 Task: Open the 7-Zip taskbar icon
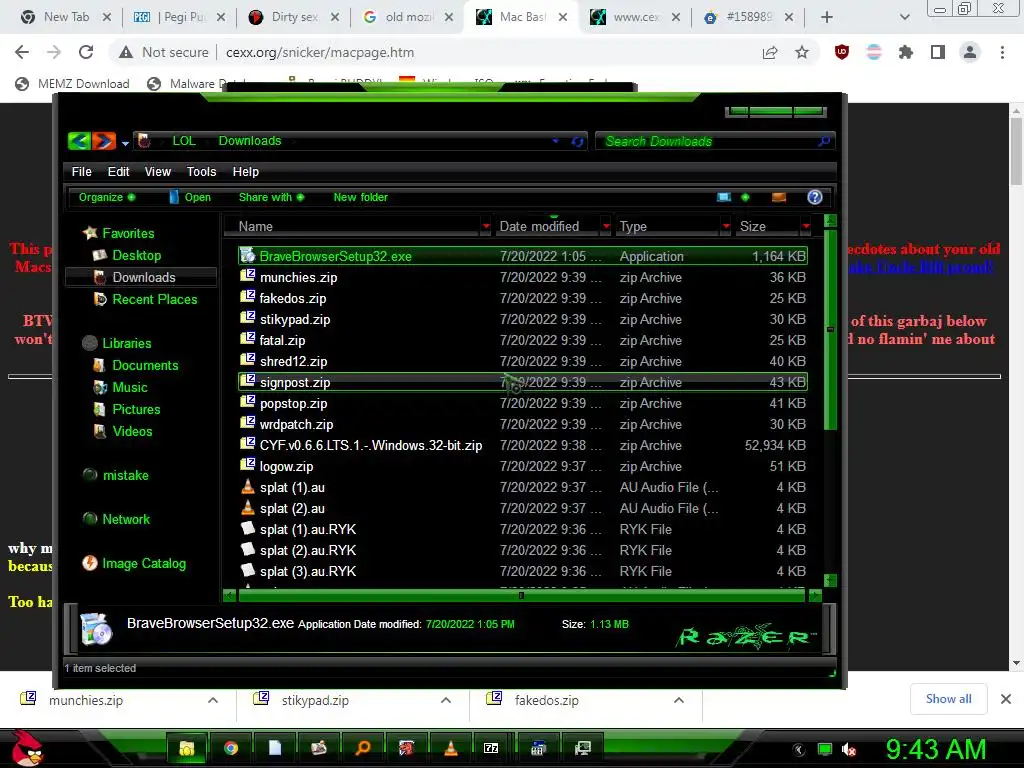tap(491, 748)
